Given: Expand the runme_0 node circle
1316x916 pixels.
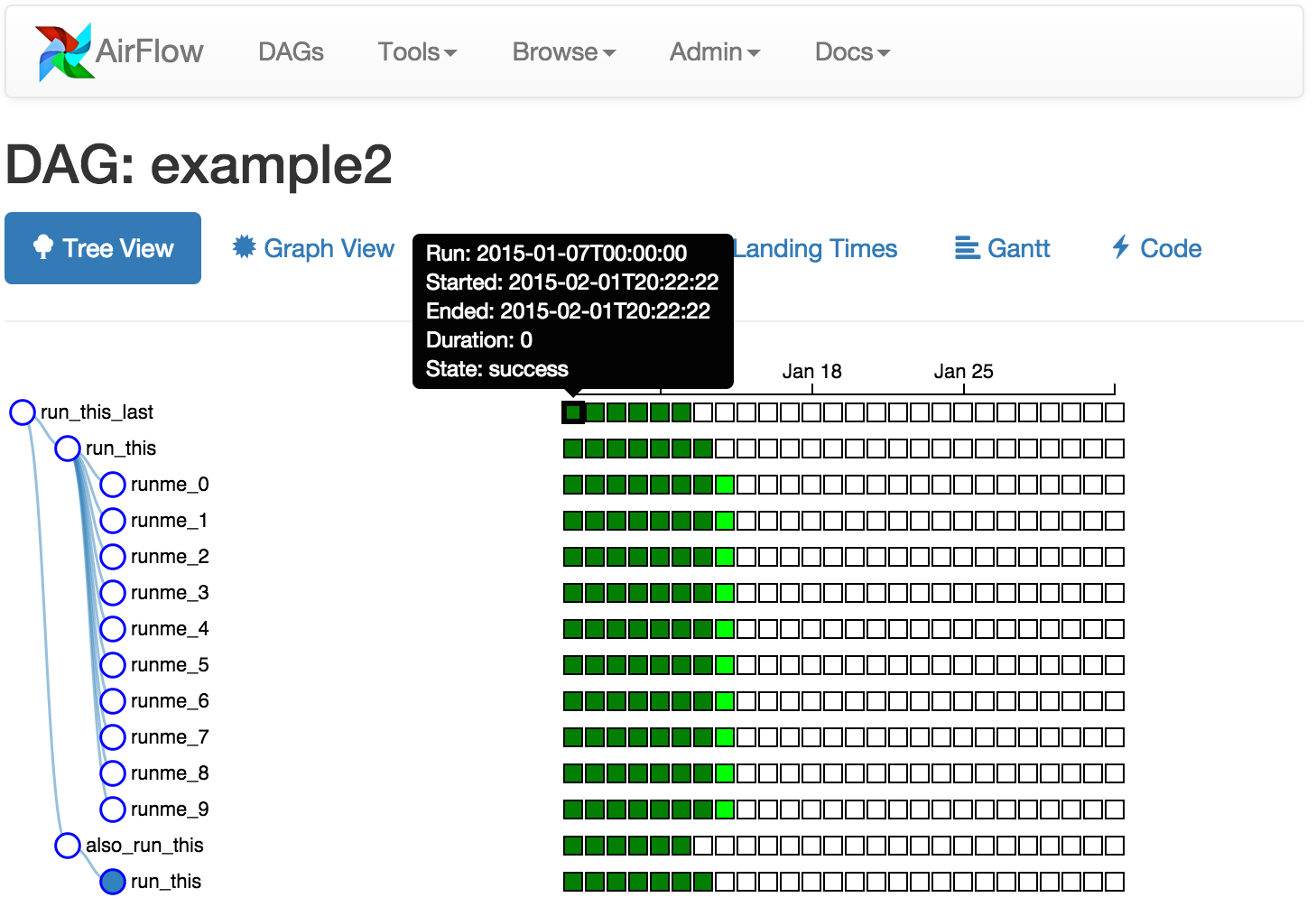Looking at the screenshot, I should (x=112, y=485).
